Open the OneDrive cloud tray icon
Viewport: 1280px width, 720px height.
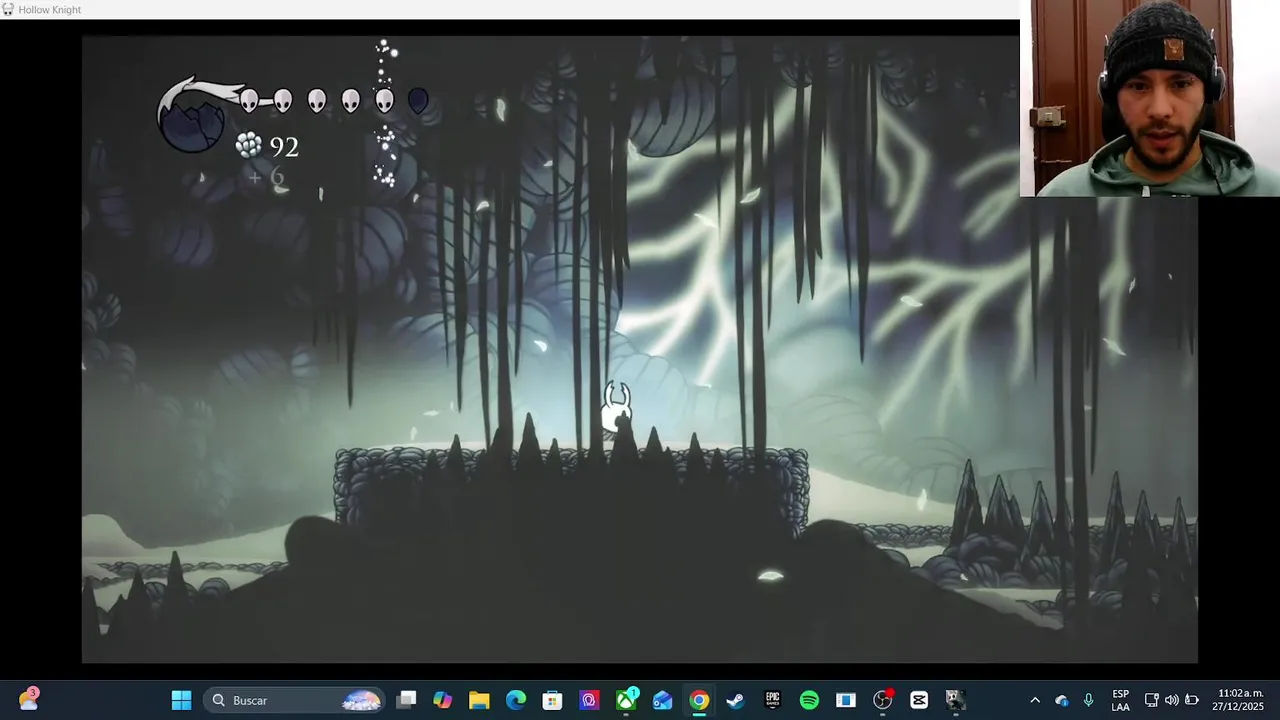coord(1062,700)
